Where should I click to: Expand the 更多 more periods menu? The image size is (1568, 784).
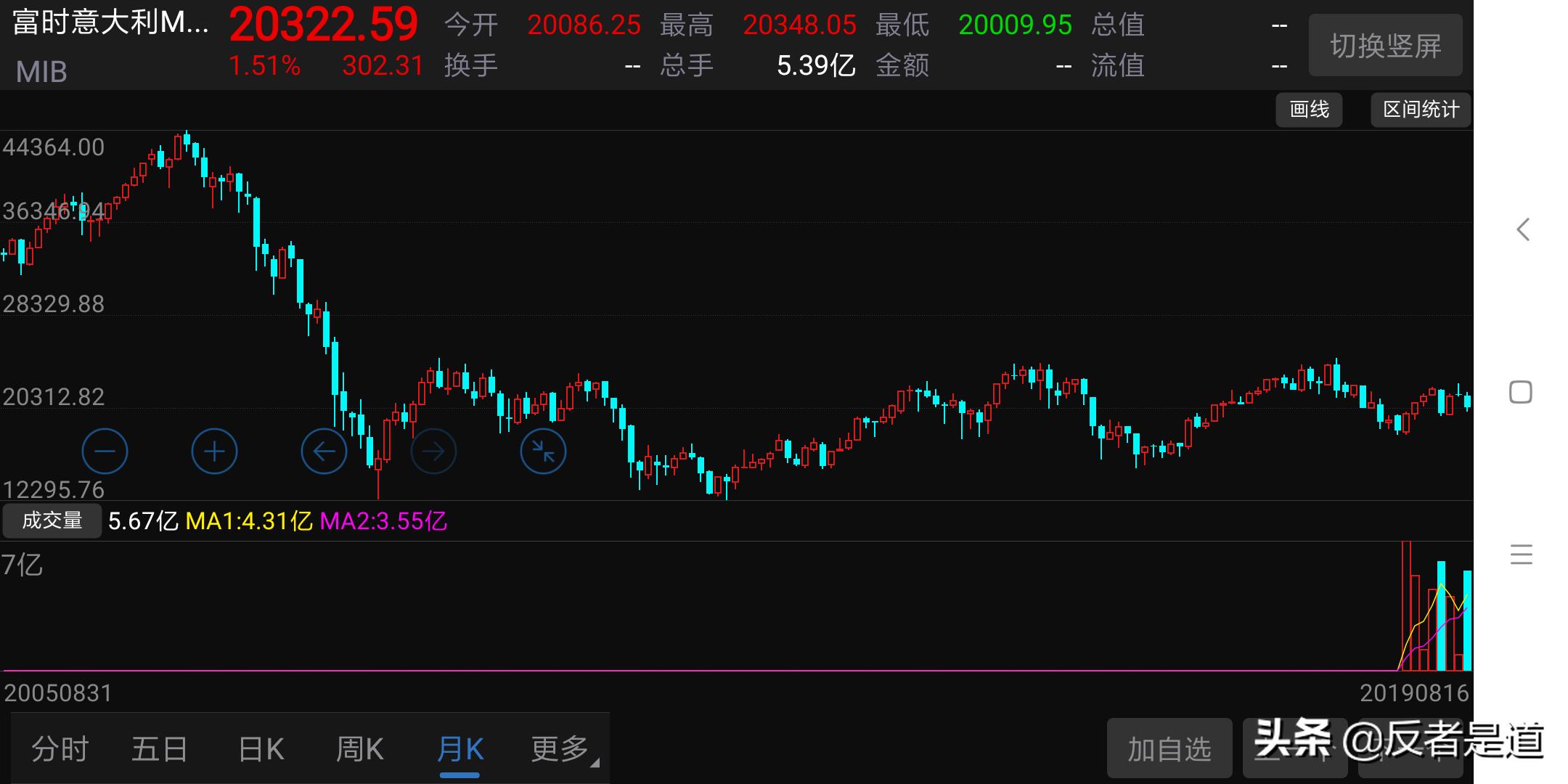pyautogui.click(x=562, y=749)
